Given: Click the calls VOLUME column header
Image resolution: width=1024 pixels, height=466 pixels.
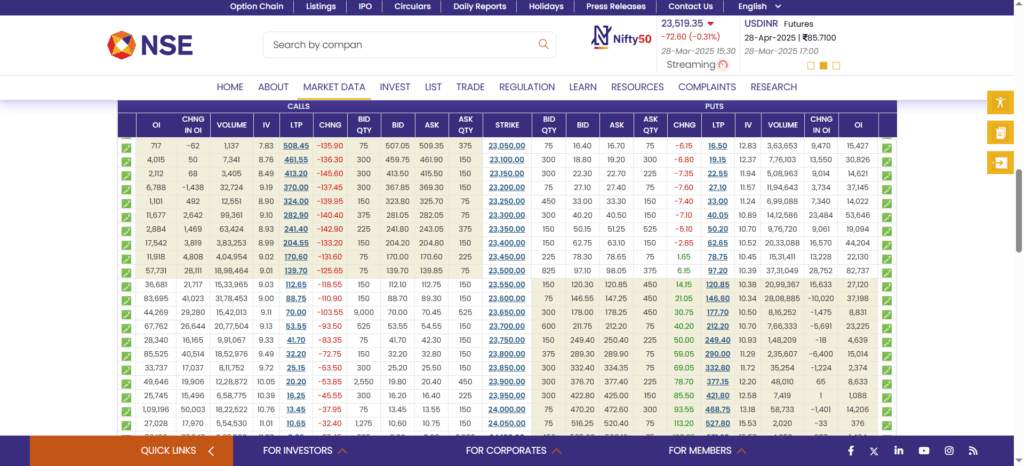Looking at the screenshot, I should pyautogui.click(x=231, y=125).
